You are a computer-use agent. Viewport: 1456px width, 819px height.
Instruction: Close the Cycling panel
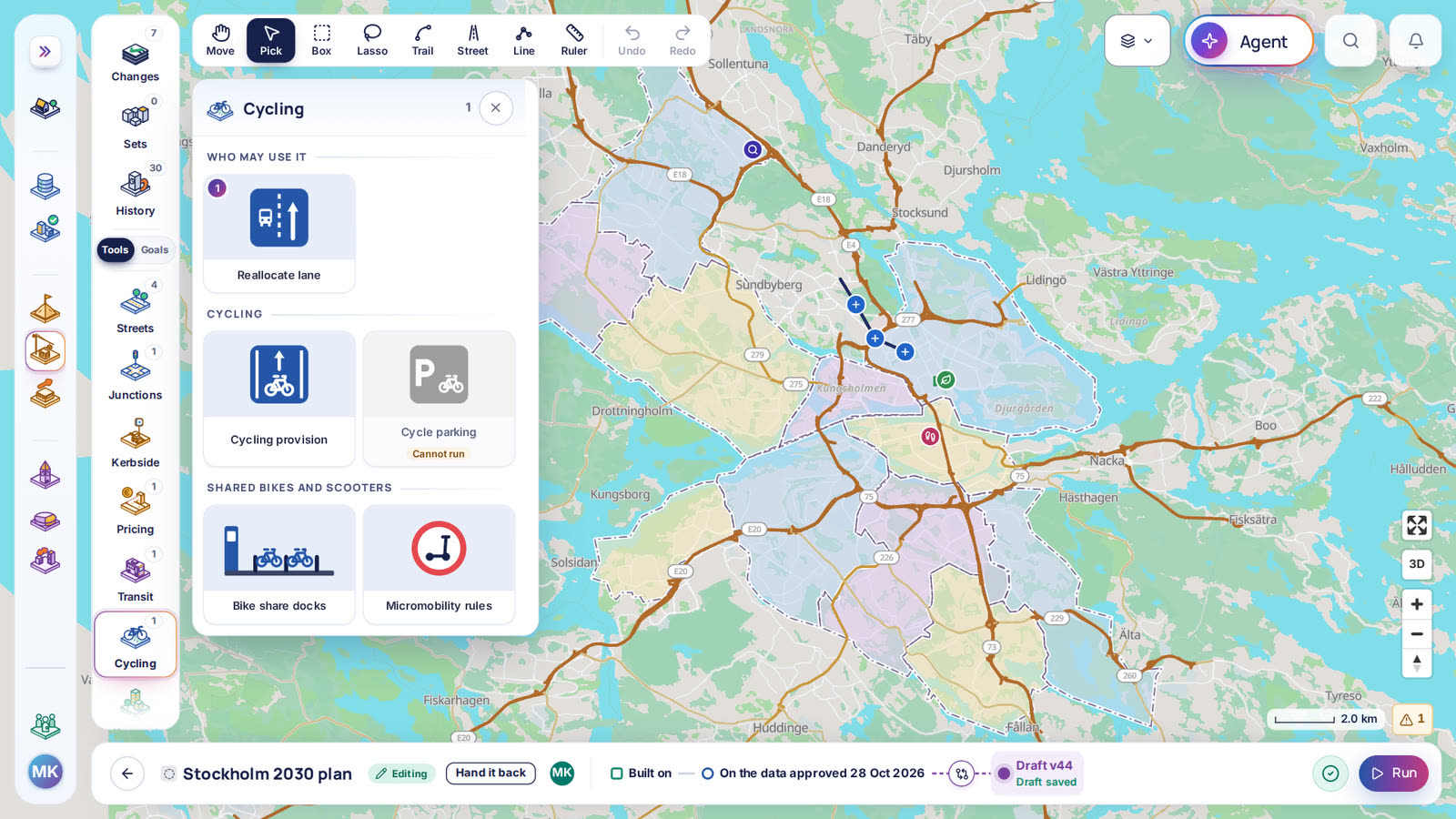pos(496,107)
